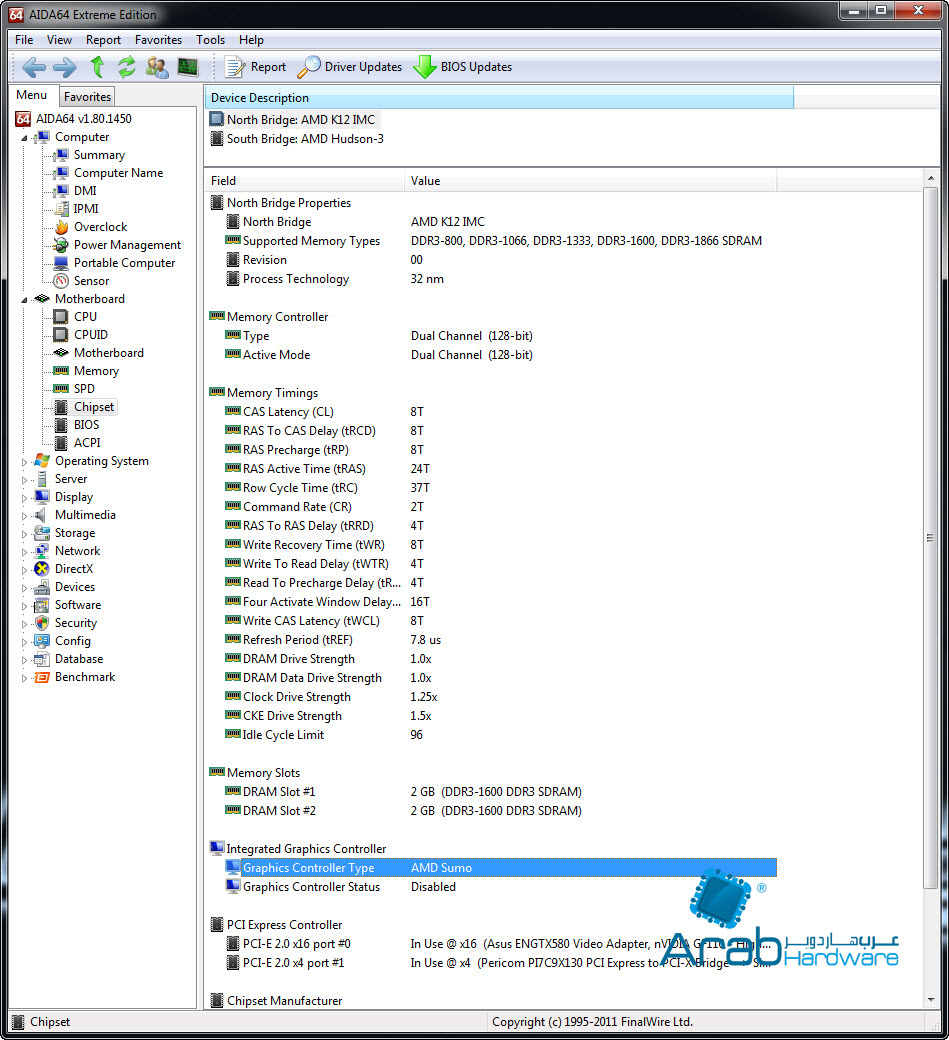This screenshot has width=949, height=1040.
Task: Collapse the Motherboard tree node
Action: point(26,299)
